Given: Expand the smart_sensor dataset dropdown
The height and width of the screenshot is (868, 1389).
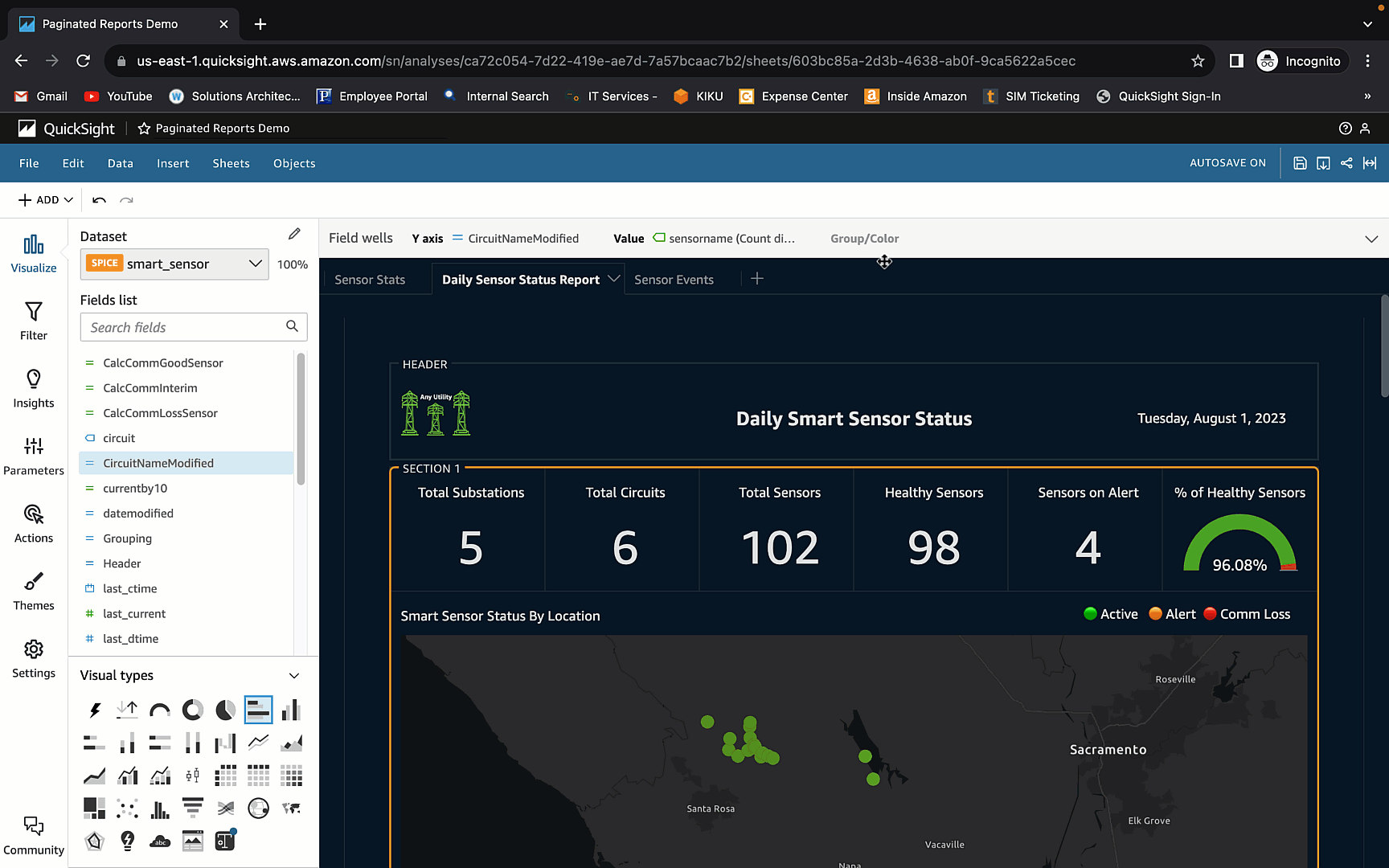Looking at the screenshot, I should pyautogui.click(x=256, y=264).
